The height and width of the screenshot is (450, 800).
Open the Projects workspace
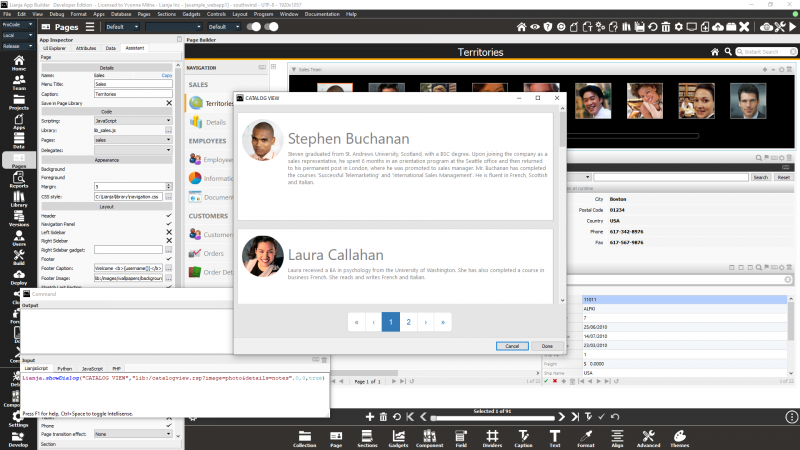(x=19, y=102)
